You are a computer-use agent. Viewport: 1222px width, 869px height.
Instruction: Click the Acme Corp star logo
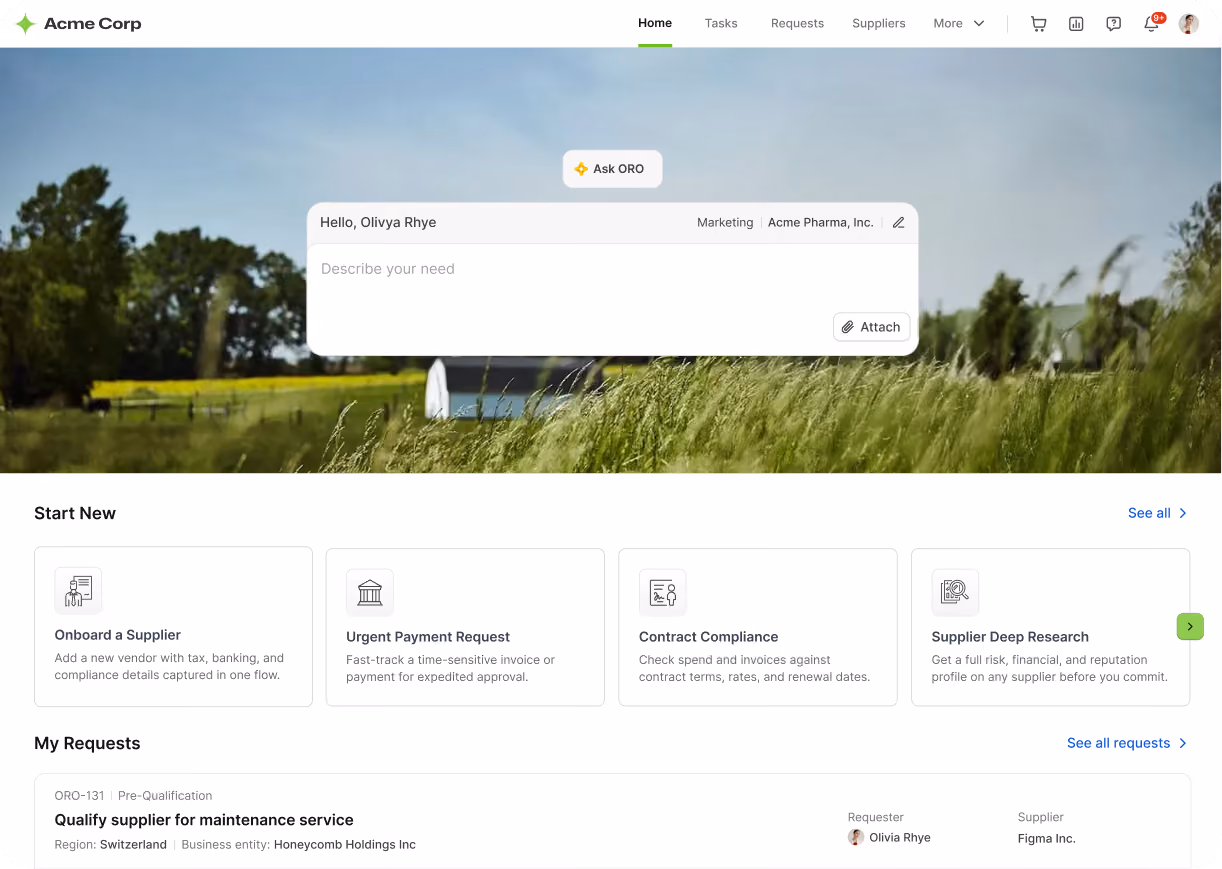[26, 24]
